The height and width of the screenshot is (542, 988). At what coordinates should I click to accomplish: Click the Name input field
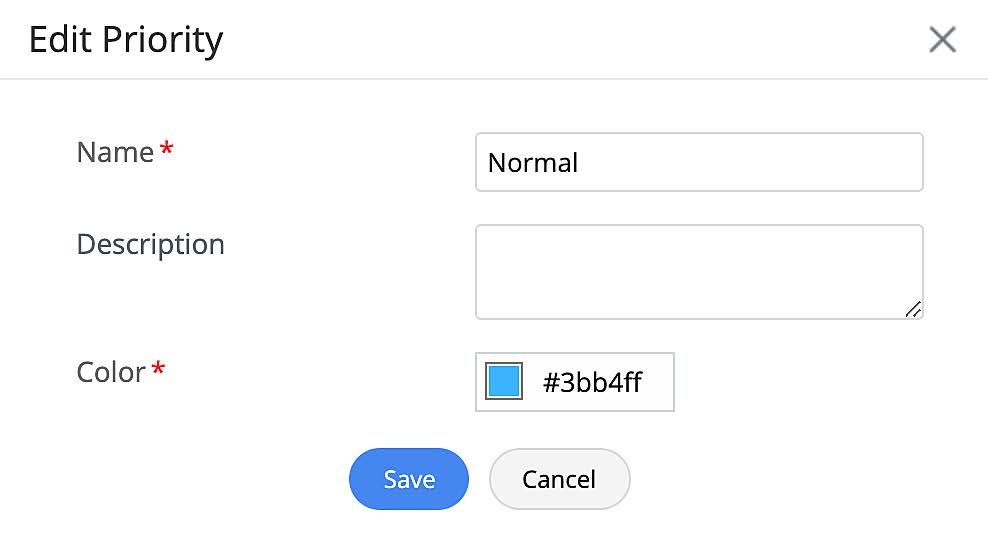point(698,162)
